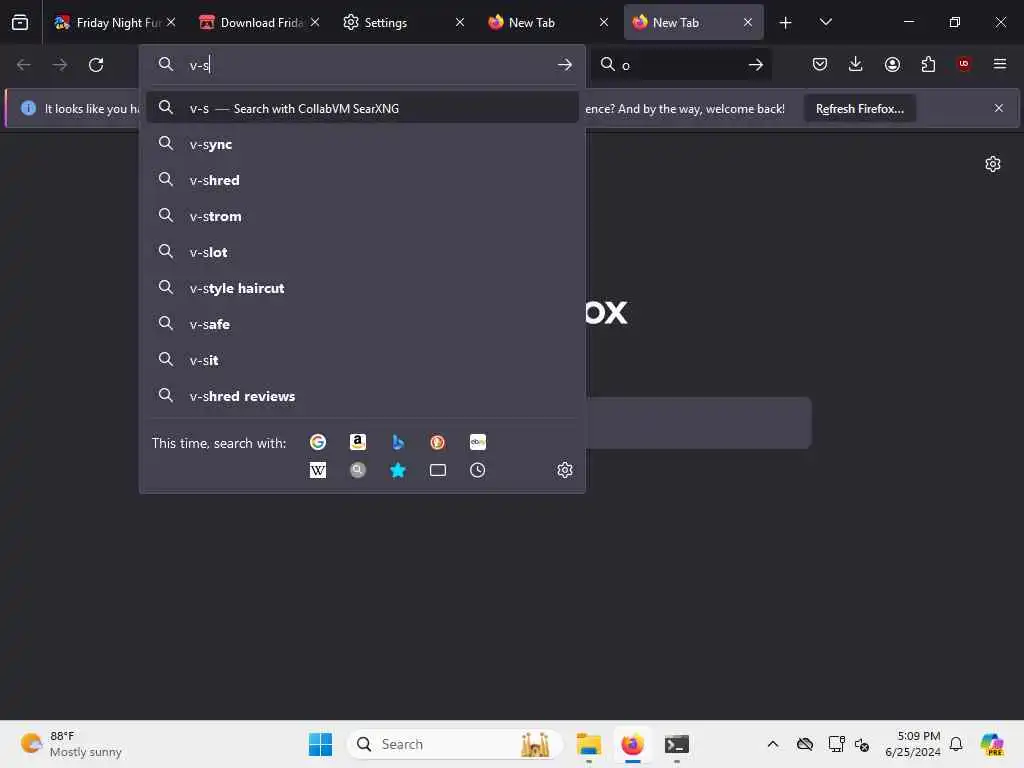
Task: Click the Refresh Firefox button
Action: tap(859, 109)
